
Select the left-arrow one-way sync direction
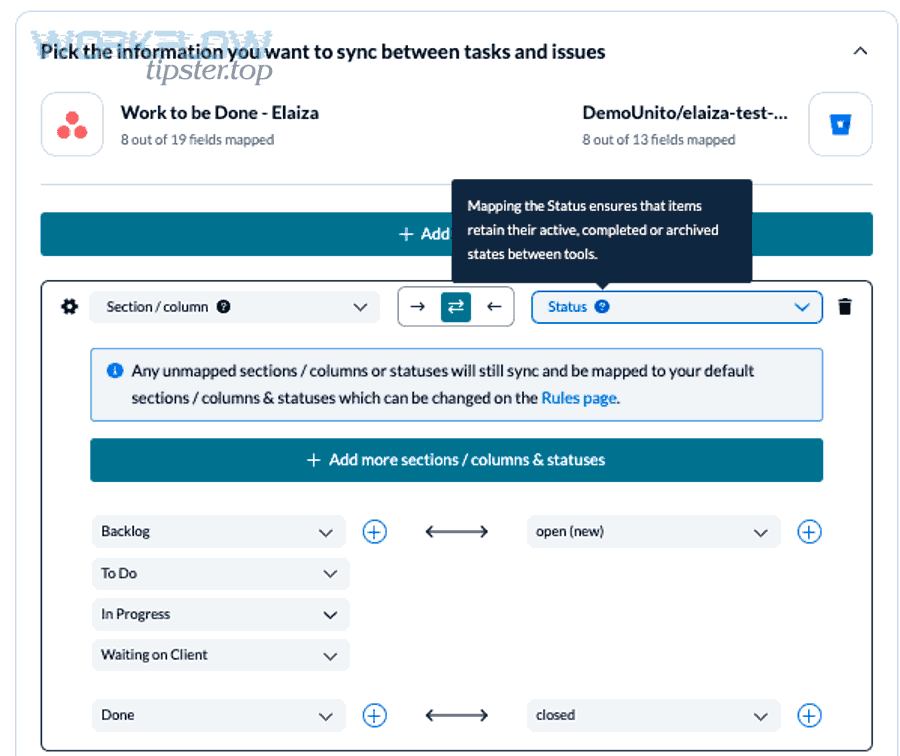point(493,307)
